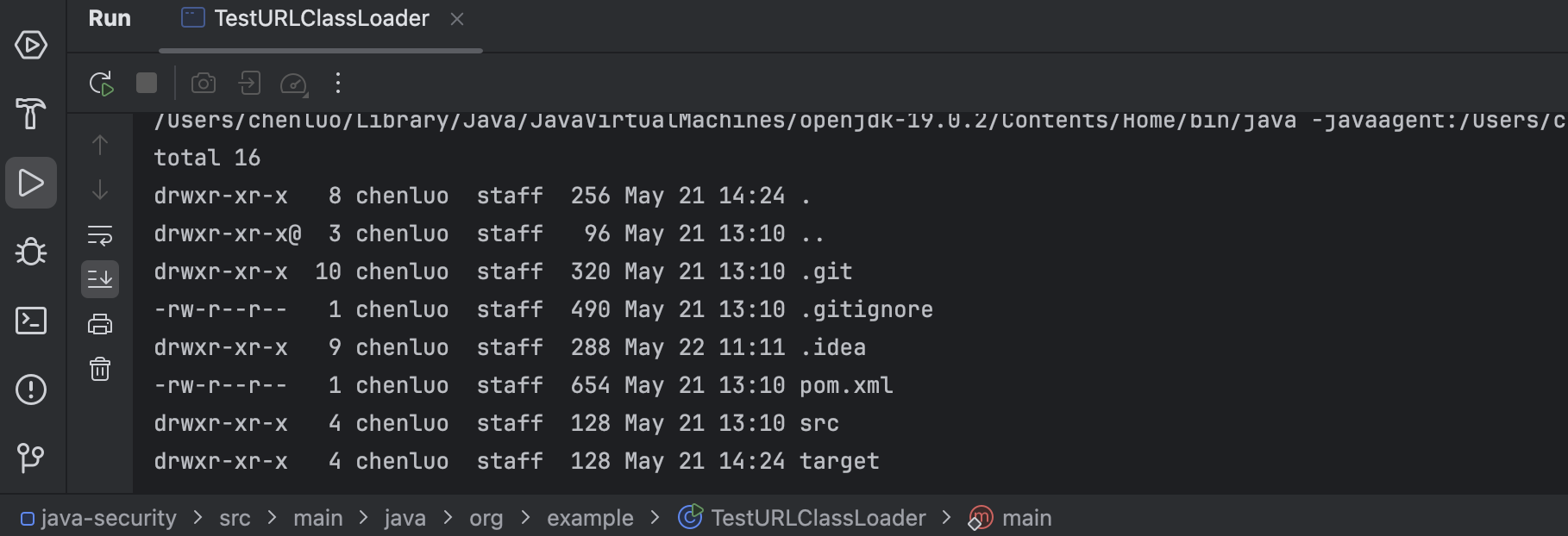Expand the chevron after java-security breadcrumb

pos(198,517)
